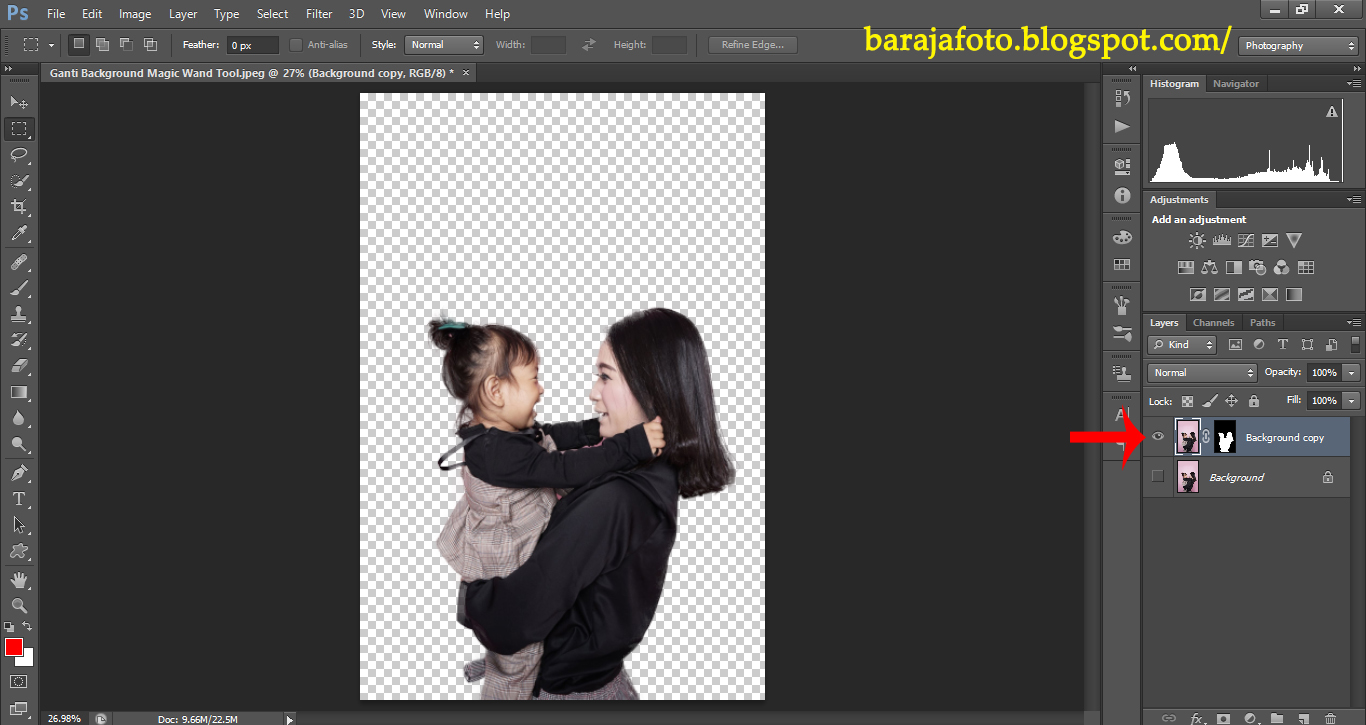Add a Color Balance adjustment
This screenshot has width=1366, height=725.
(x=1209, y=268)
